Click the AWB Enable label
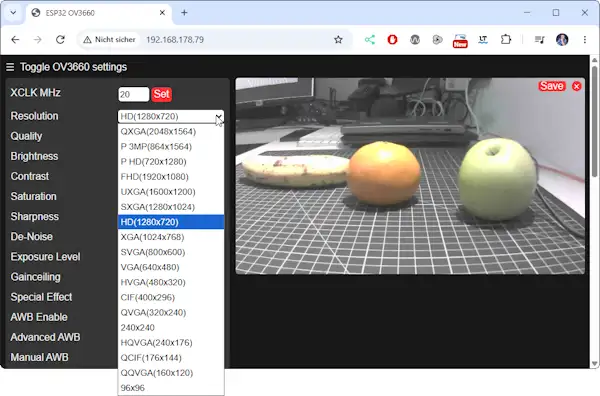The image size is (600, 396). (x=39, y=317)
